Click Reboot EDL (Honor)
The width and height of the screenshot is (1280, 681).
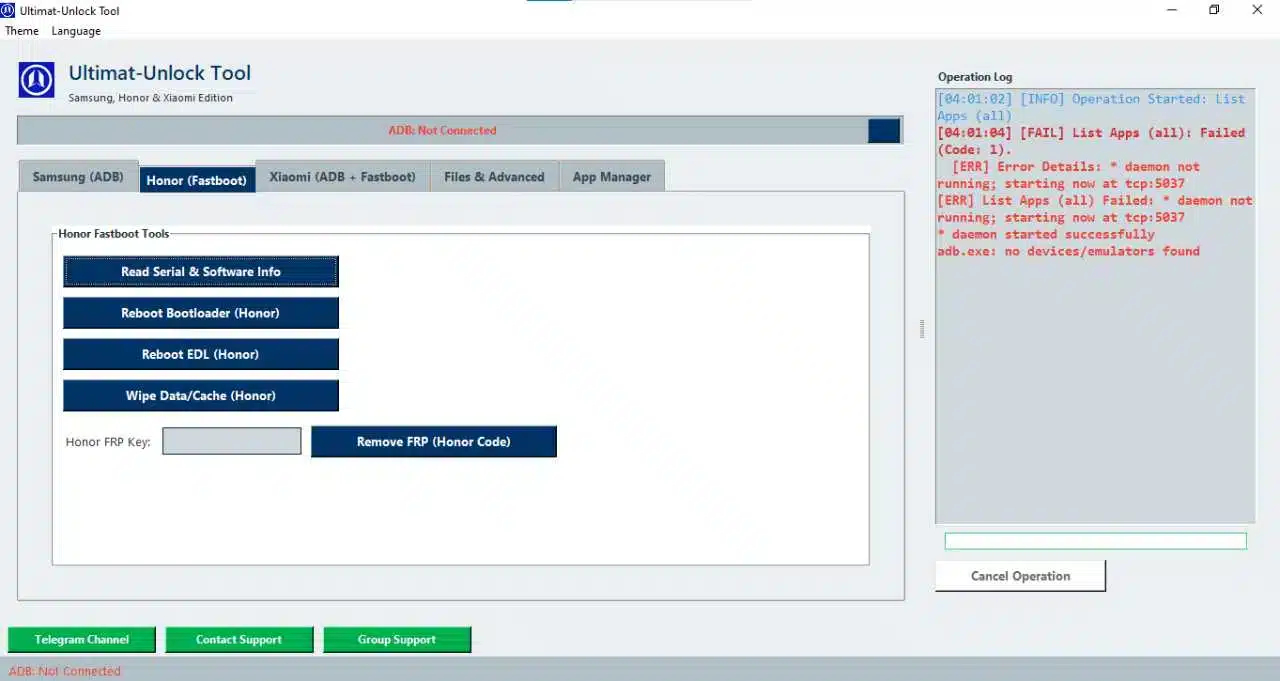(x=200, y=354)
